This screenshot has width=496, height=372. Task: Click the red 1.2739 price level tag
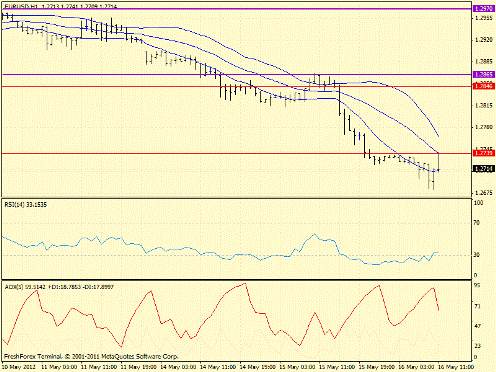point(484,153)
